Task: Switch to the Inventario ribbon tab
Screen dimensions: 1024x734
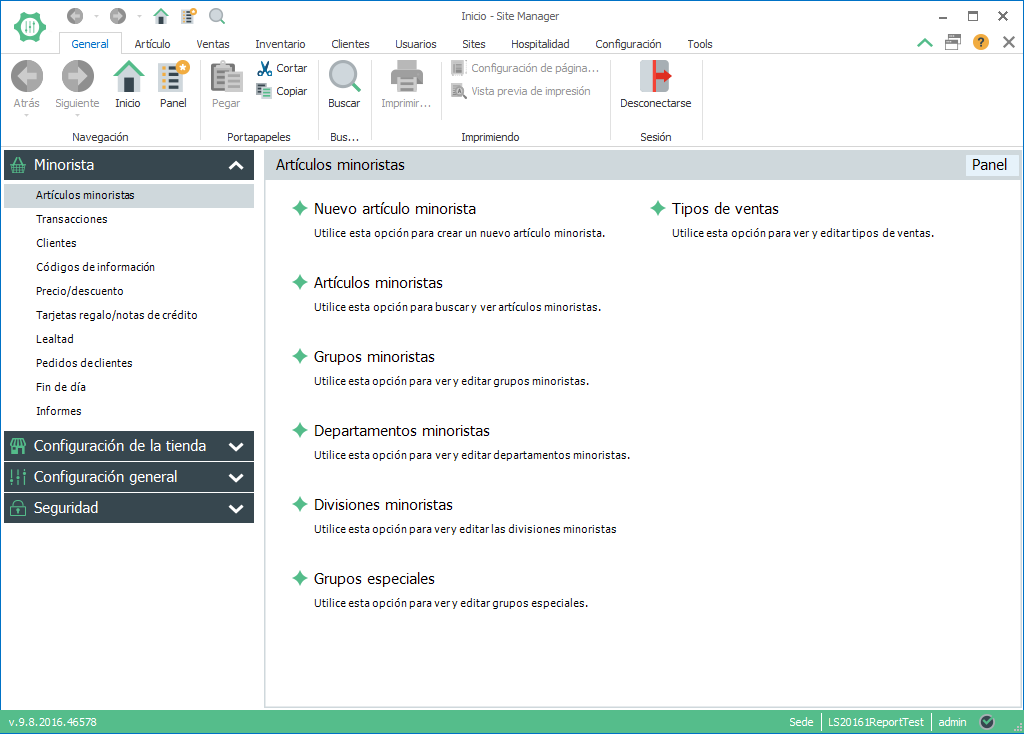Action: coord(280,44)
